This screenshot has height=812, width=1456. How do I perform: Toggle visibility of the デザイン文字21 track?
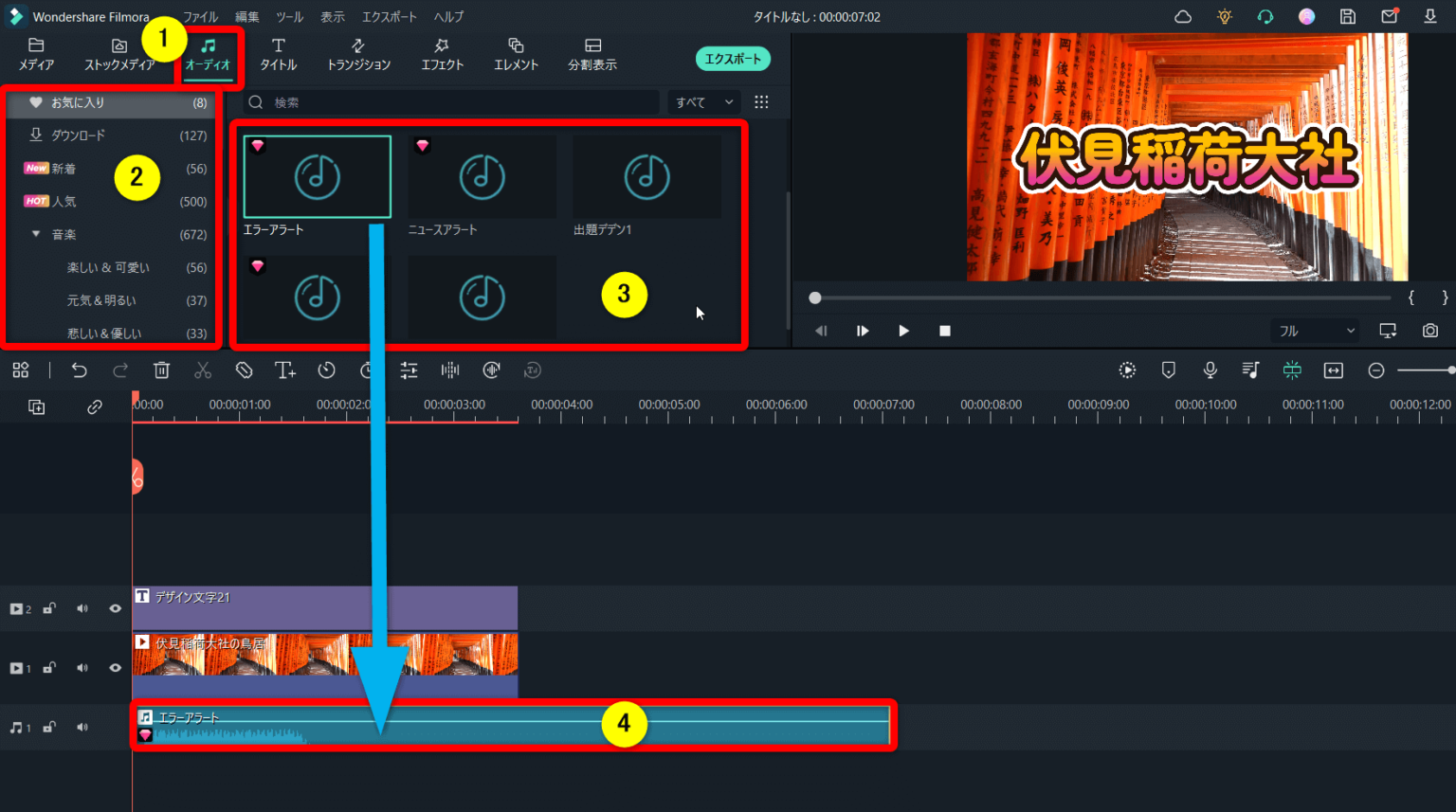tap(115, 608)
